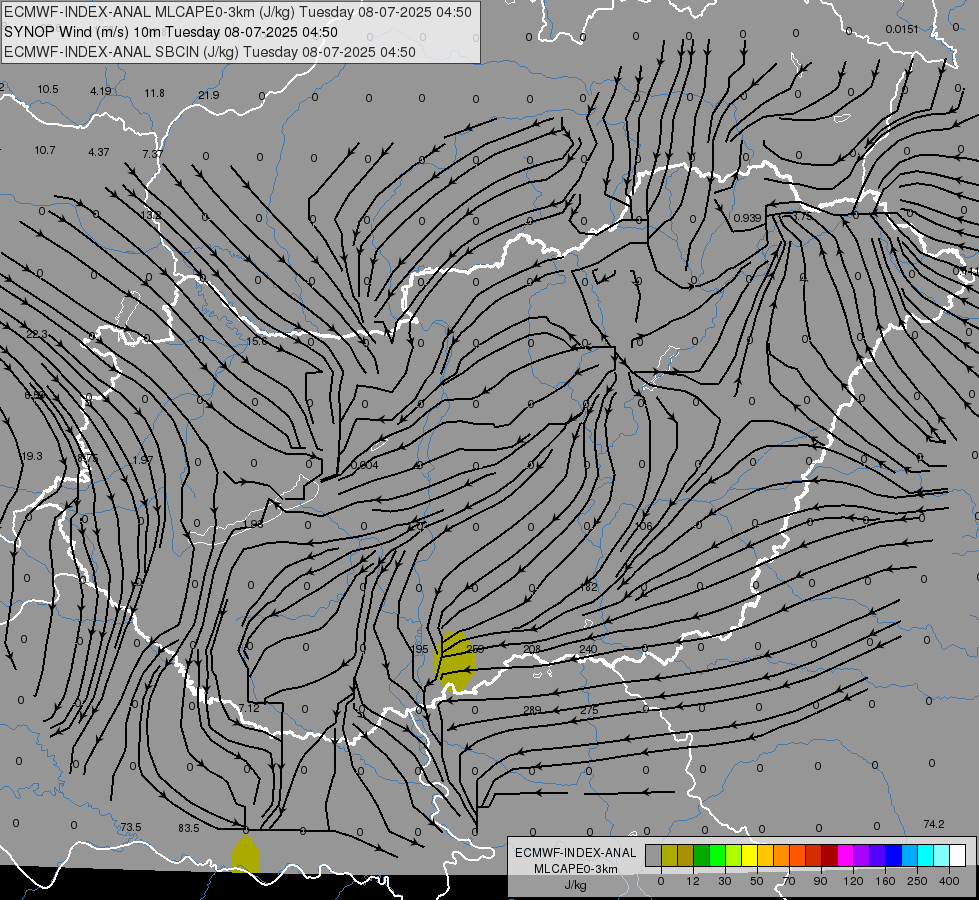The height and width of the screenshot is (900, 979).
Task: Pick the 250 tick label on the legend
Action: pos(917,881)
